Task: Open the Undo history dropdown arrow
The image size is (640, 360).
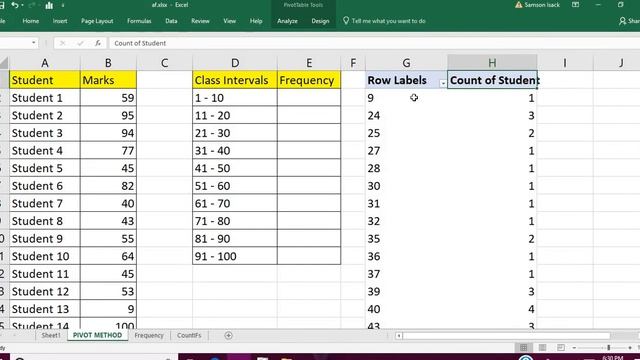Action: point(22,5)
